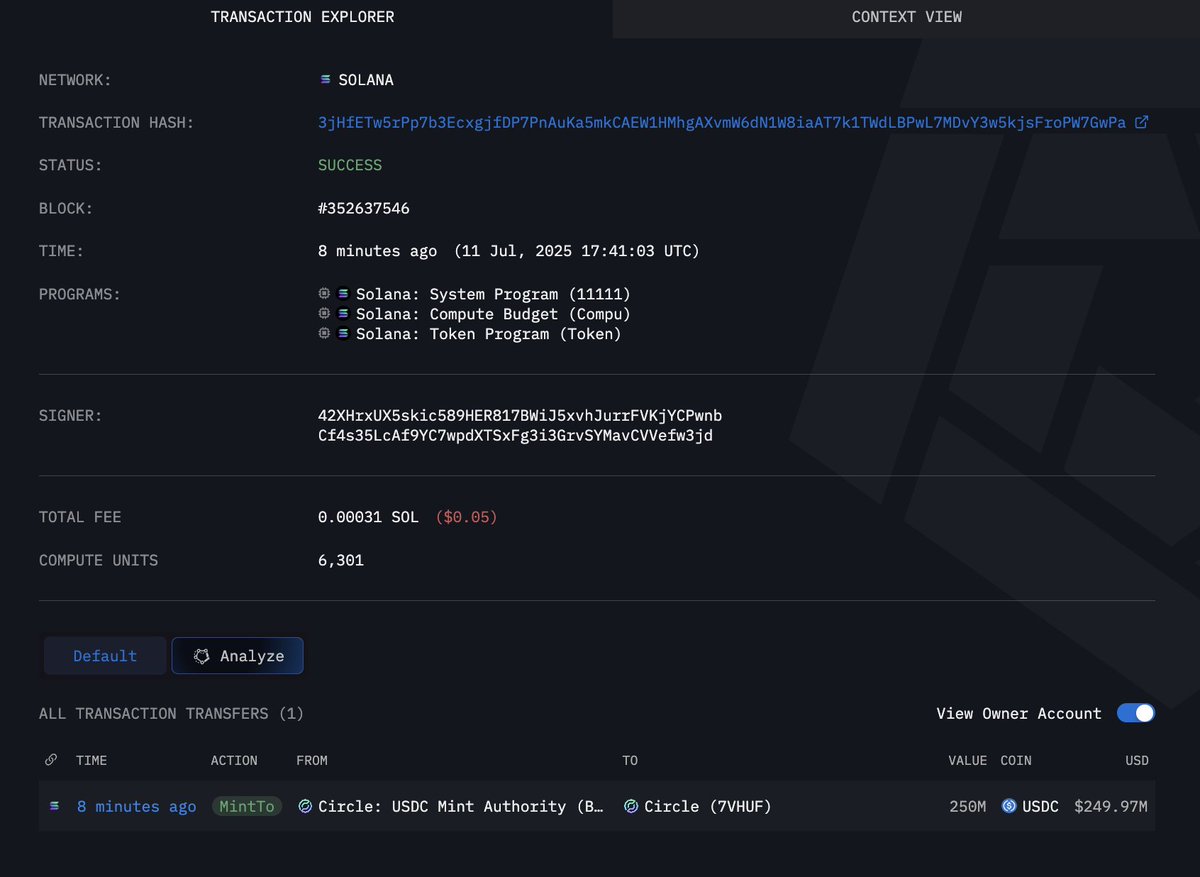Open Circle: USDC Mint Authority sender
This screenshot has width=1200, height=877.
(461, 806)
